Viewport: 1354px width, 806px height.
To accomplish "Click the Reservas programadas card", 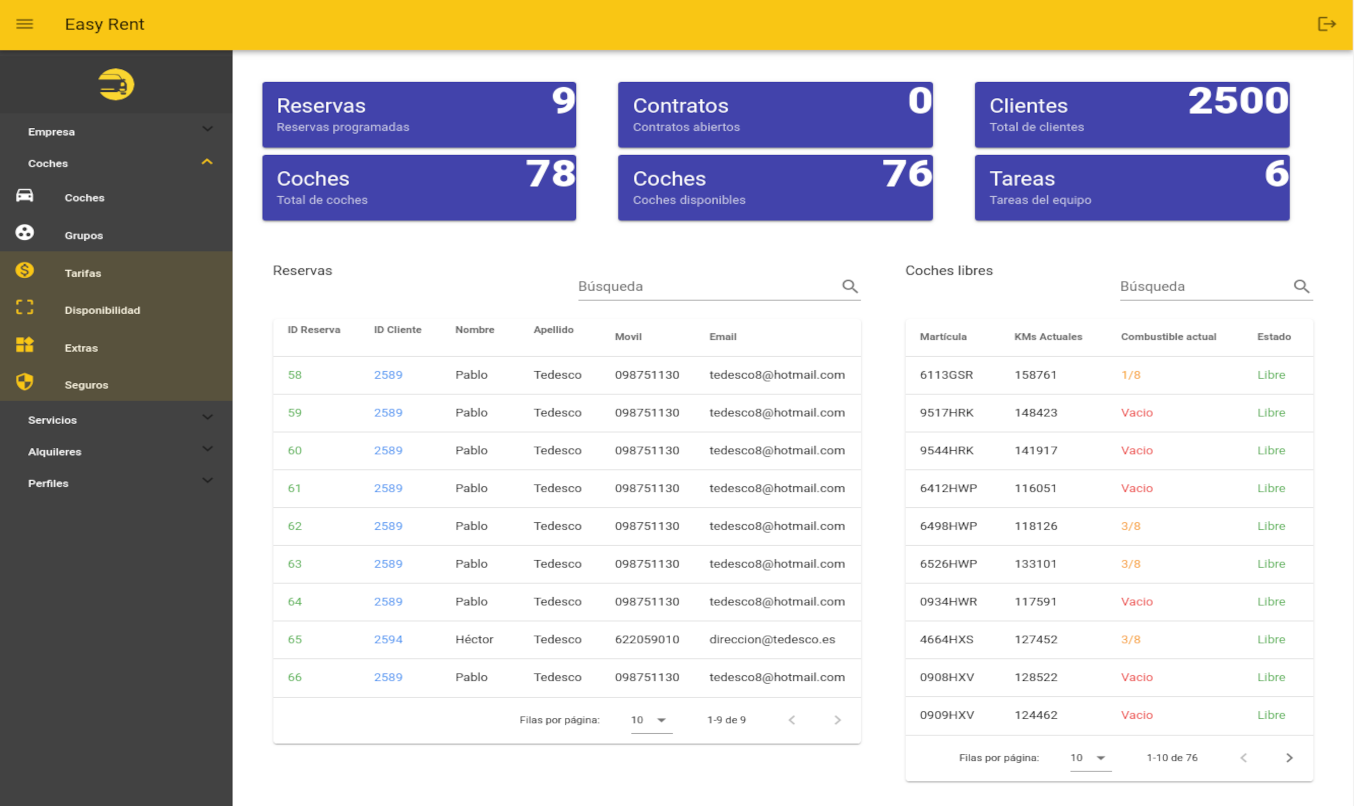I will (419, 115).
